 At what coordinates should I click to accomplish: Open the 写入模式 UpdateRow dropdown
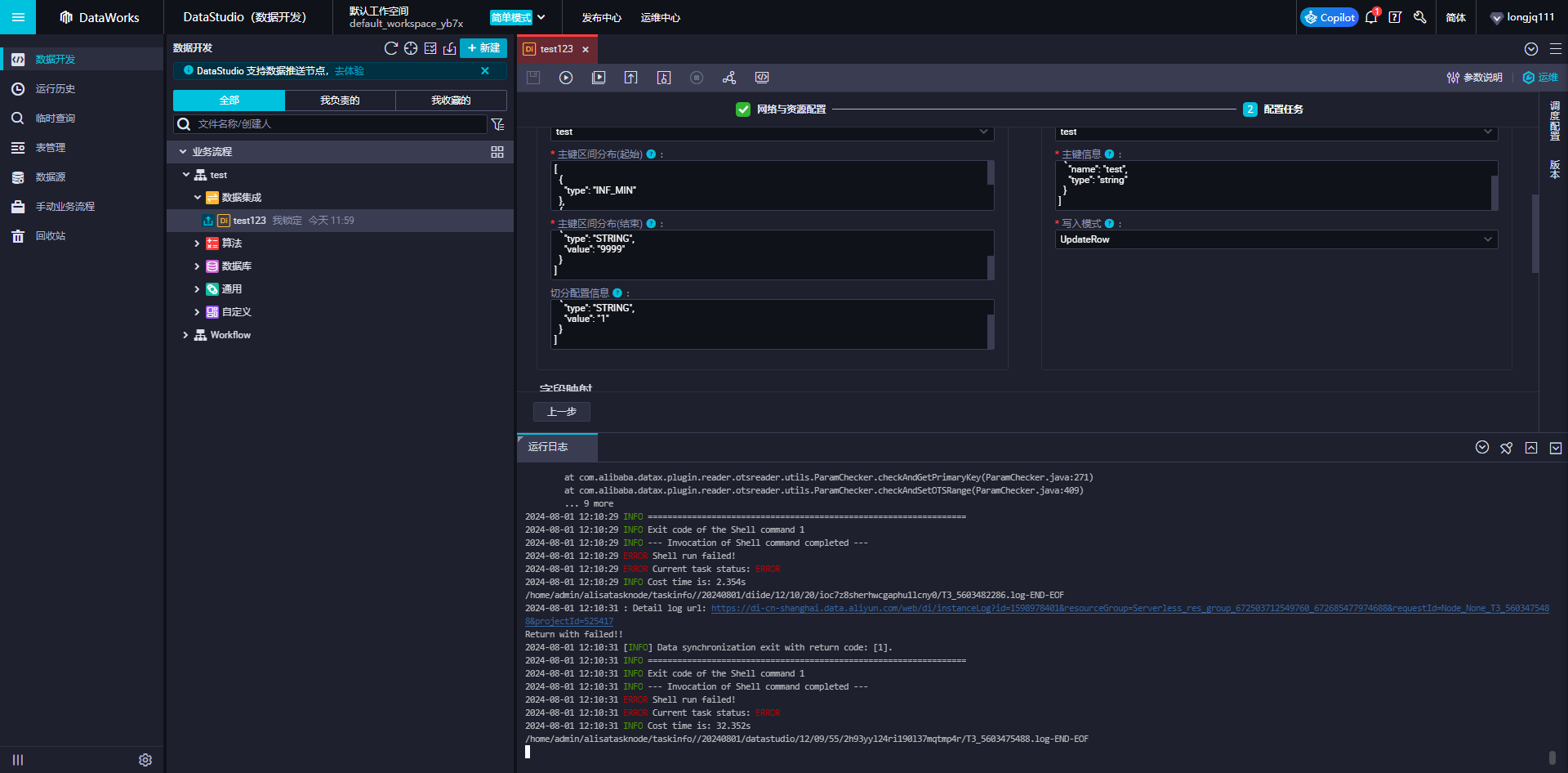tap(1276, 239)
